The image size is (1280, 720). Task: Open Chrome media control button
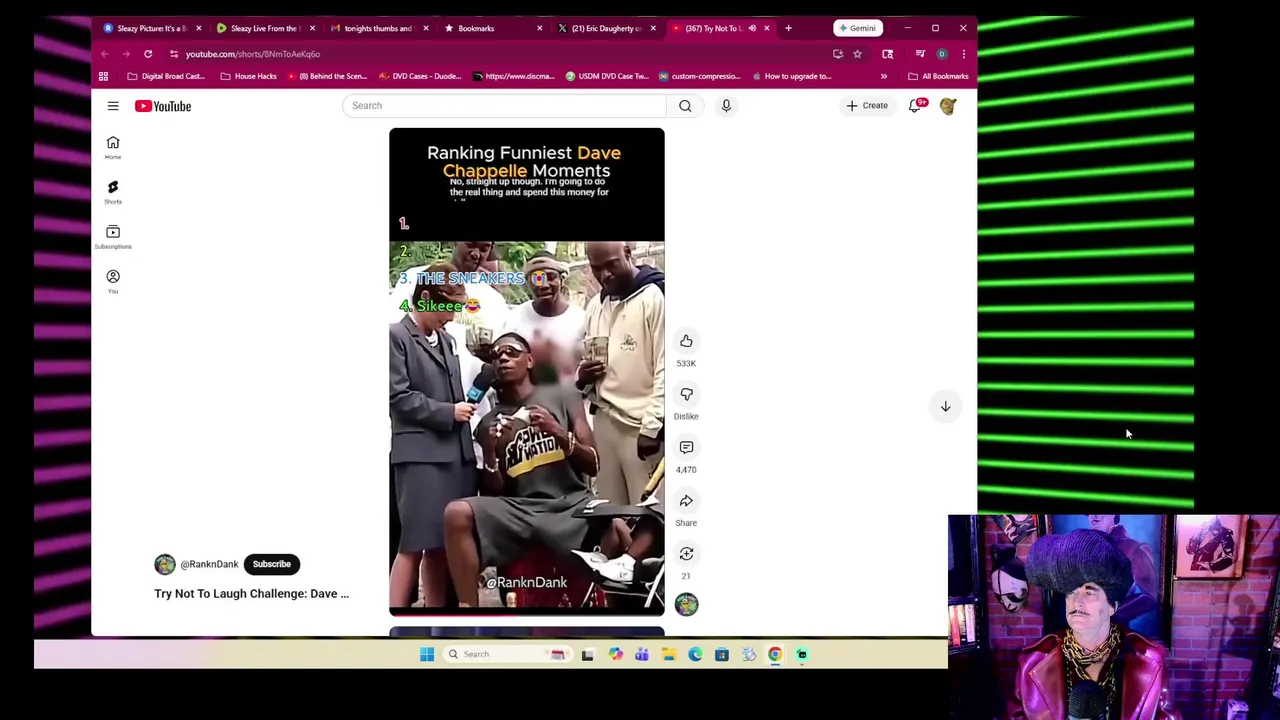coord(919,54)
